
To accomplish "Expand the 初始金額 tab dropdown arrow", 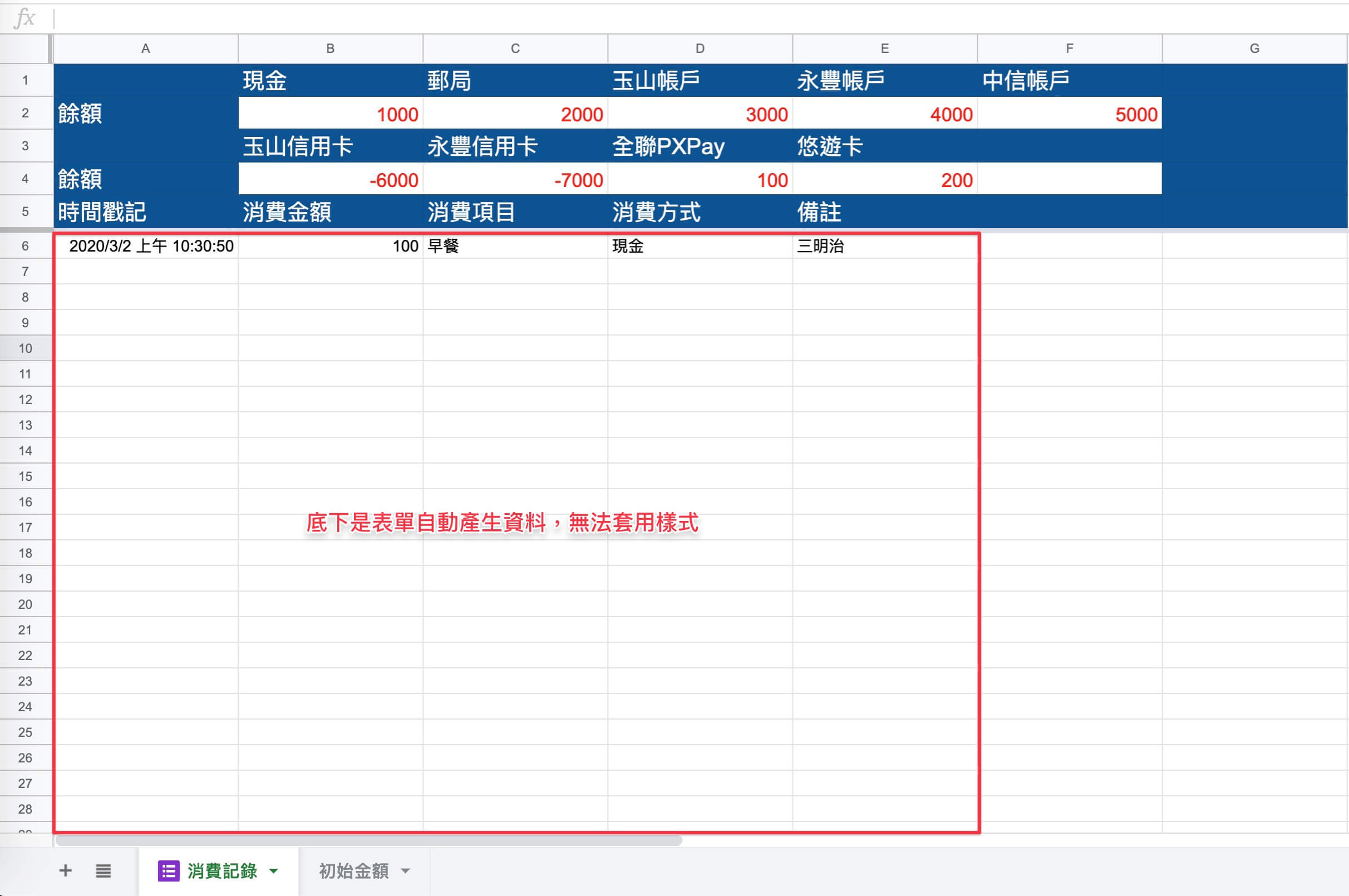I will click(406, 871).
